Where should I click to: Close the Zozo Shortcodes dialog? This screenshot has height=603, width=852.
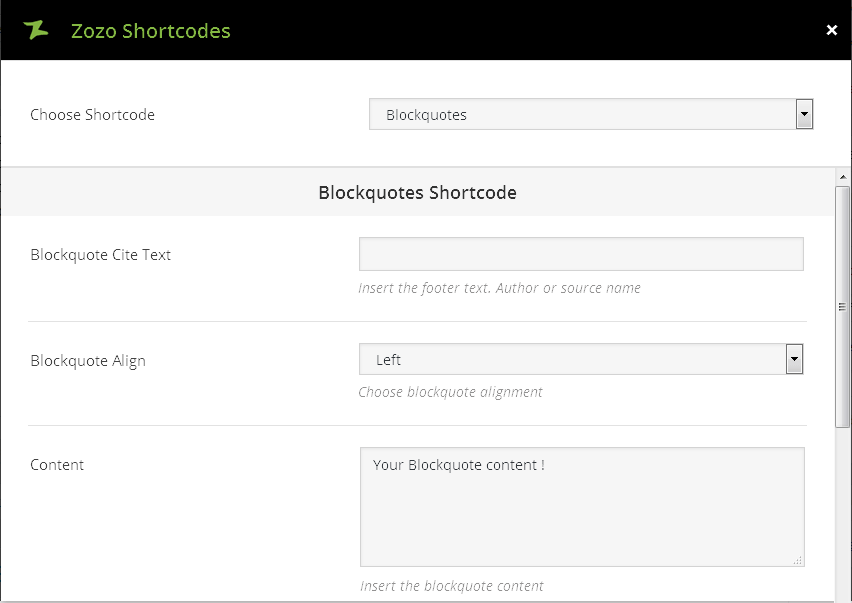click(831, 30)
